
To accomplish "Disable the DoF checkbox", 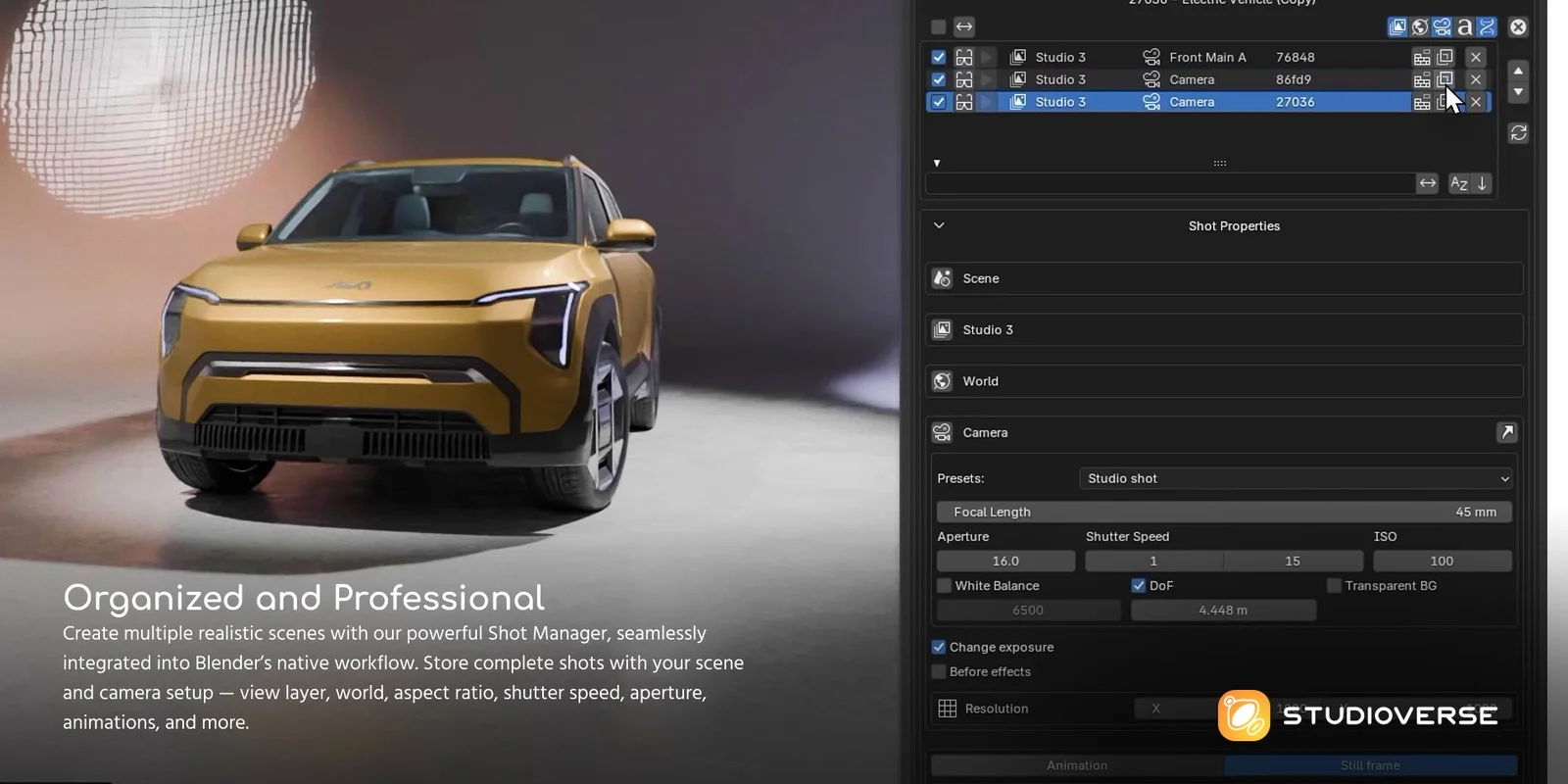I will [x=1139, y=585].
